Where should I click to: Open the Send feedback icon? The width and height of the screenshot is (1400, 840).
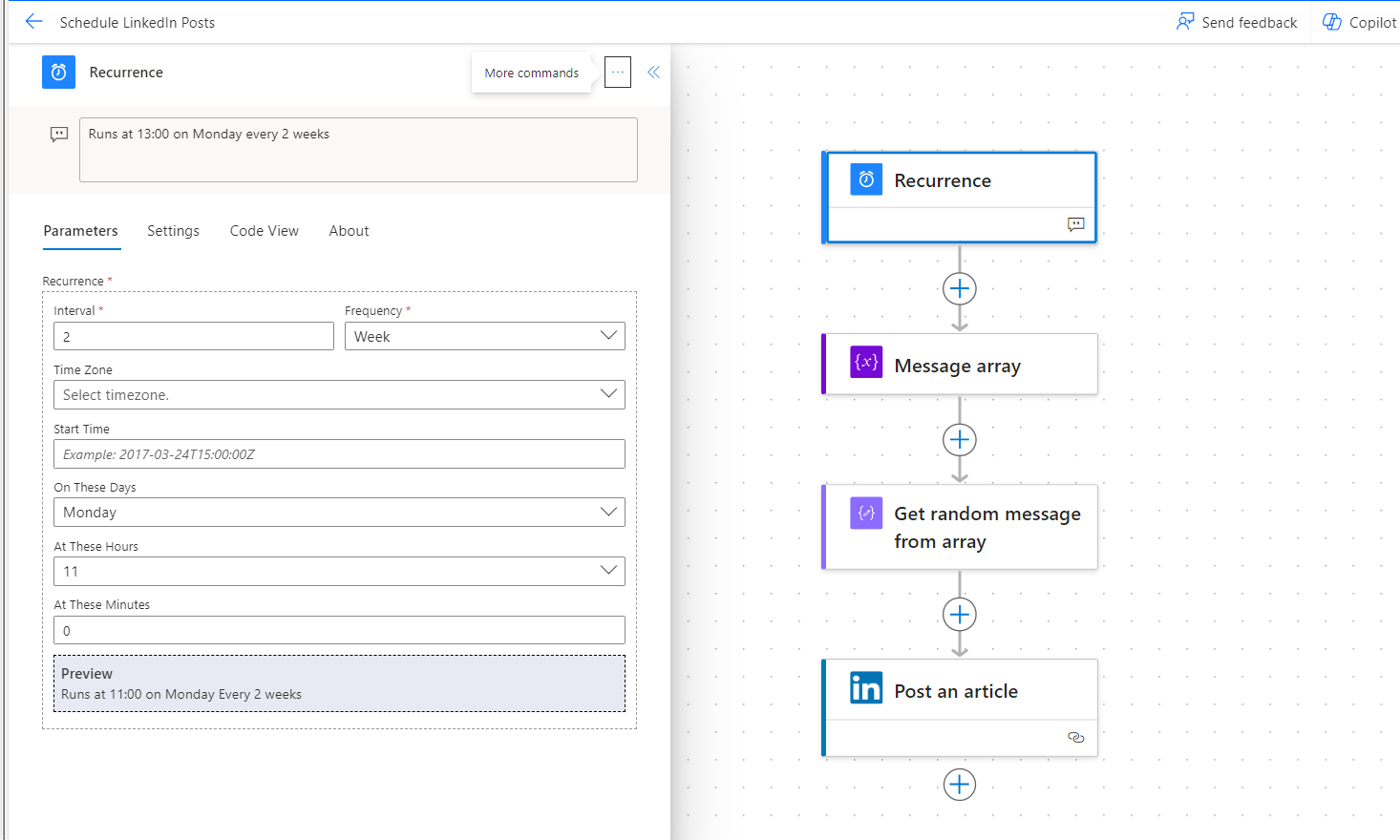click(x=1185, y=22)
